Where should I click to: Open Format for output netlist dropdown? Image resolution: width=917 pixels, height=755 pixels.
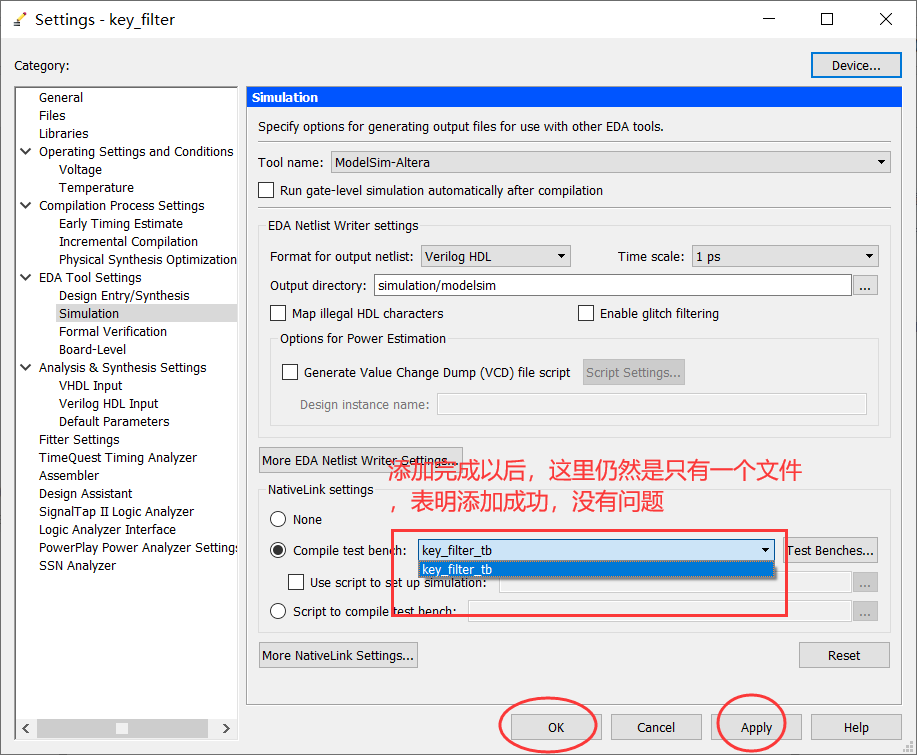(495, 256)
